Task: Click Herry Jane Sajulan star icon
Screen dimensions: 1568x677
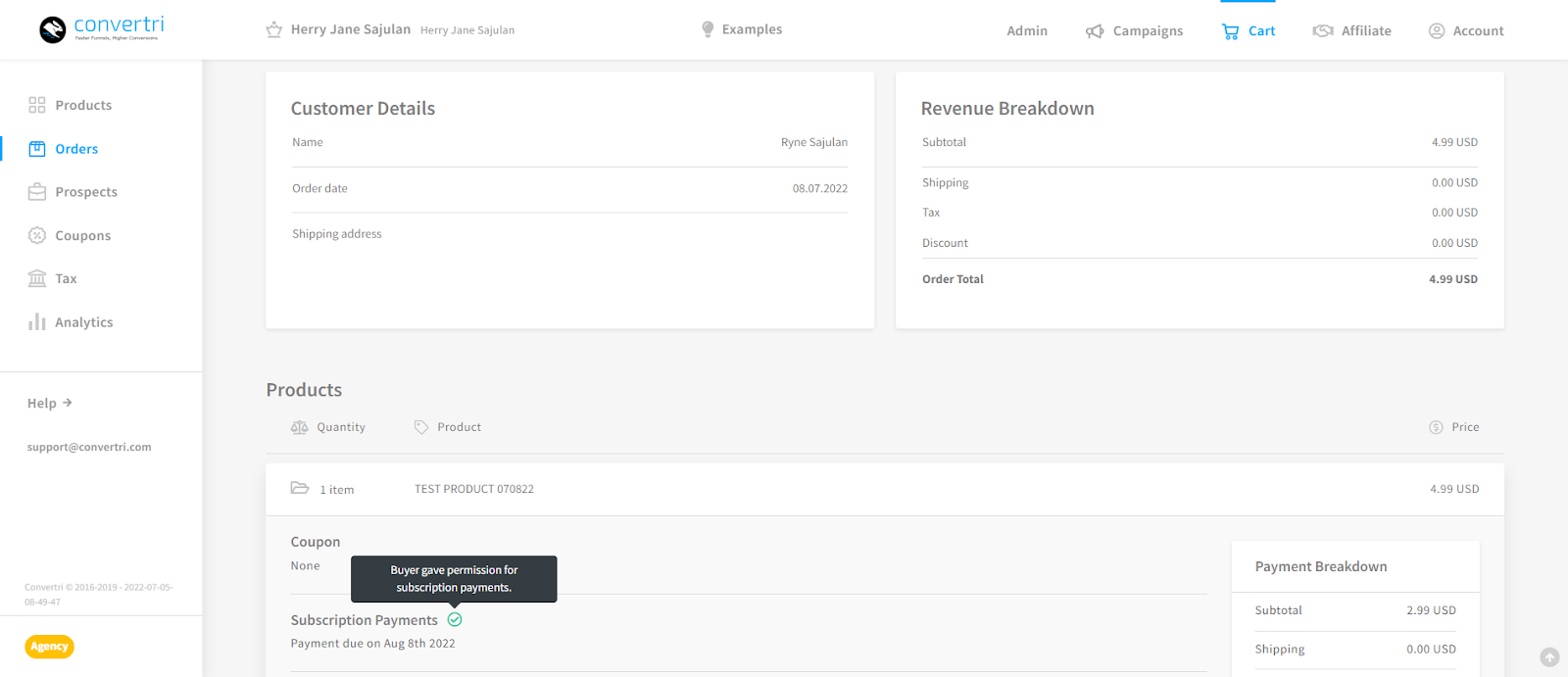Action: (274, 30)
